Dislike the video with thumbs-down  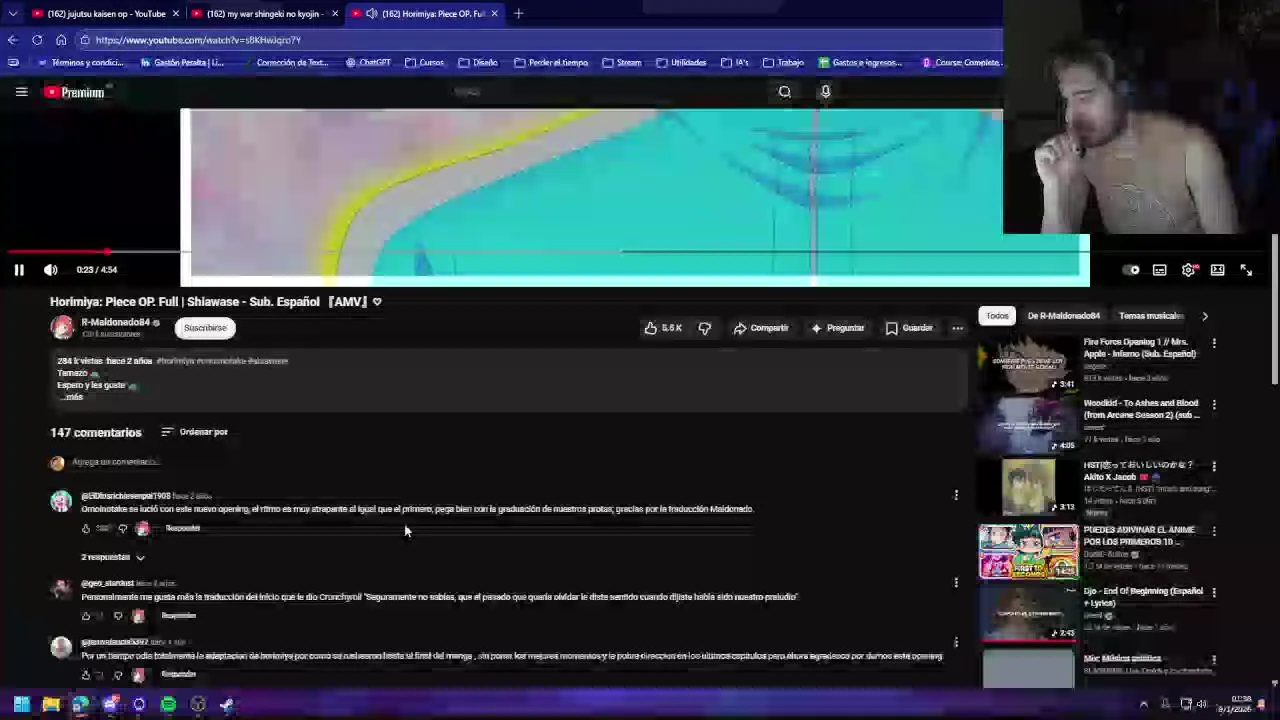point(705,328)
